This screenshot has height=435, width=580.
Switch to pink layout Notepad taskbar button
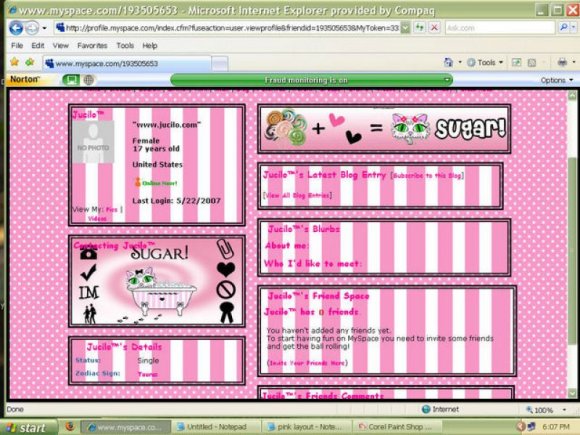(x=307, y=427)
